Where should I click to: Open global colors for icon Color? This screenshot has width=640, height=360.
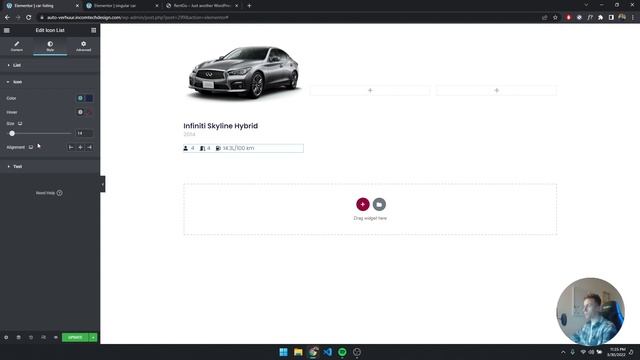click(x=80, y=98)
